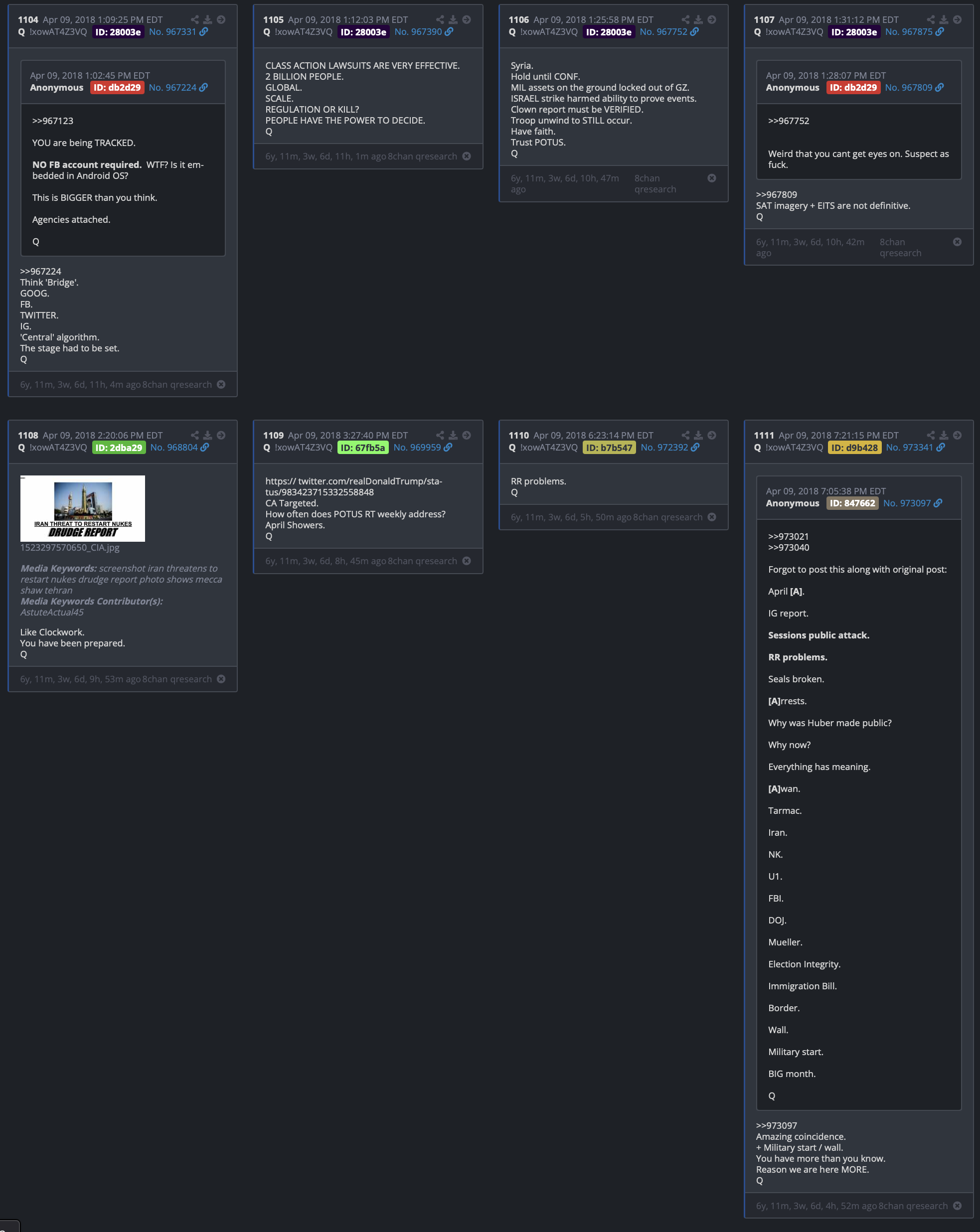Viewport: 980px width, 1232px height.
Task: Click share icon on post 1104
Action: pyautogui.click(x=195, y=19)
